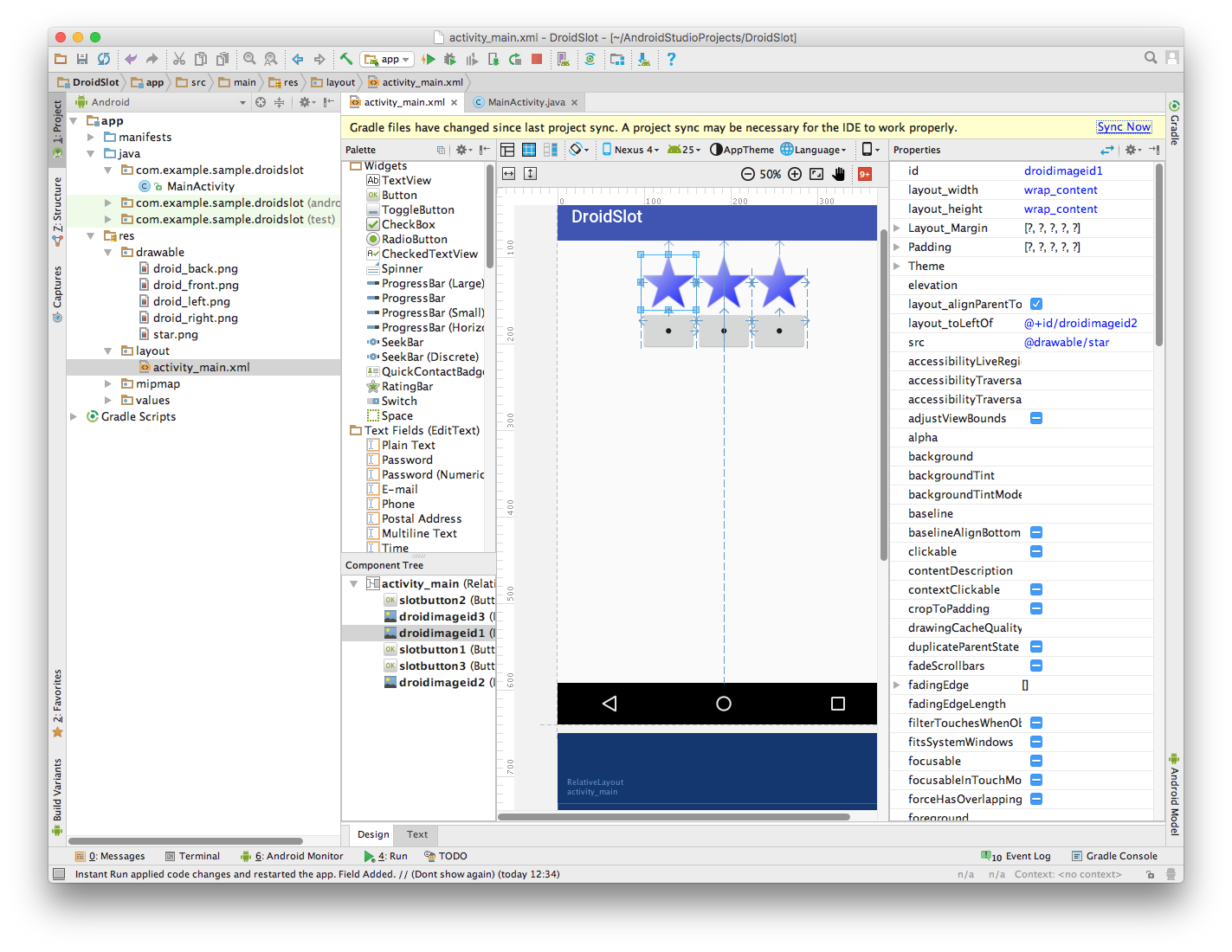Screen dimensions: 1232x952
Task: Expand the mipmap folder
Action: pos(108,383)
